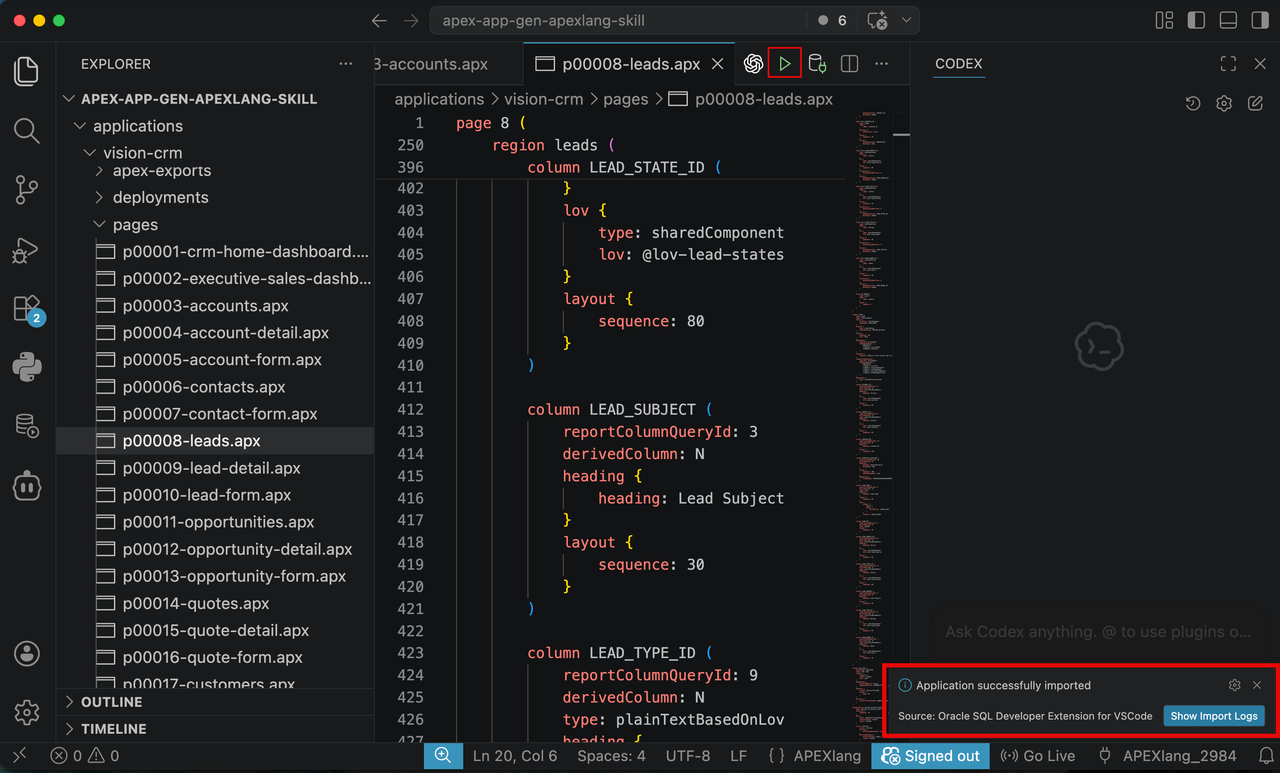
Task: Click chat sessions icon in title bar
Action: (x=877, y=20)
